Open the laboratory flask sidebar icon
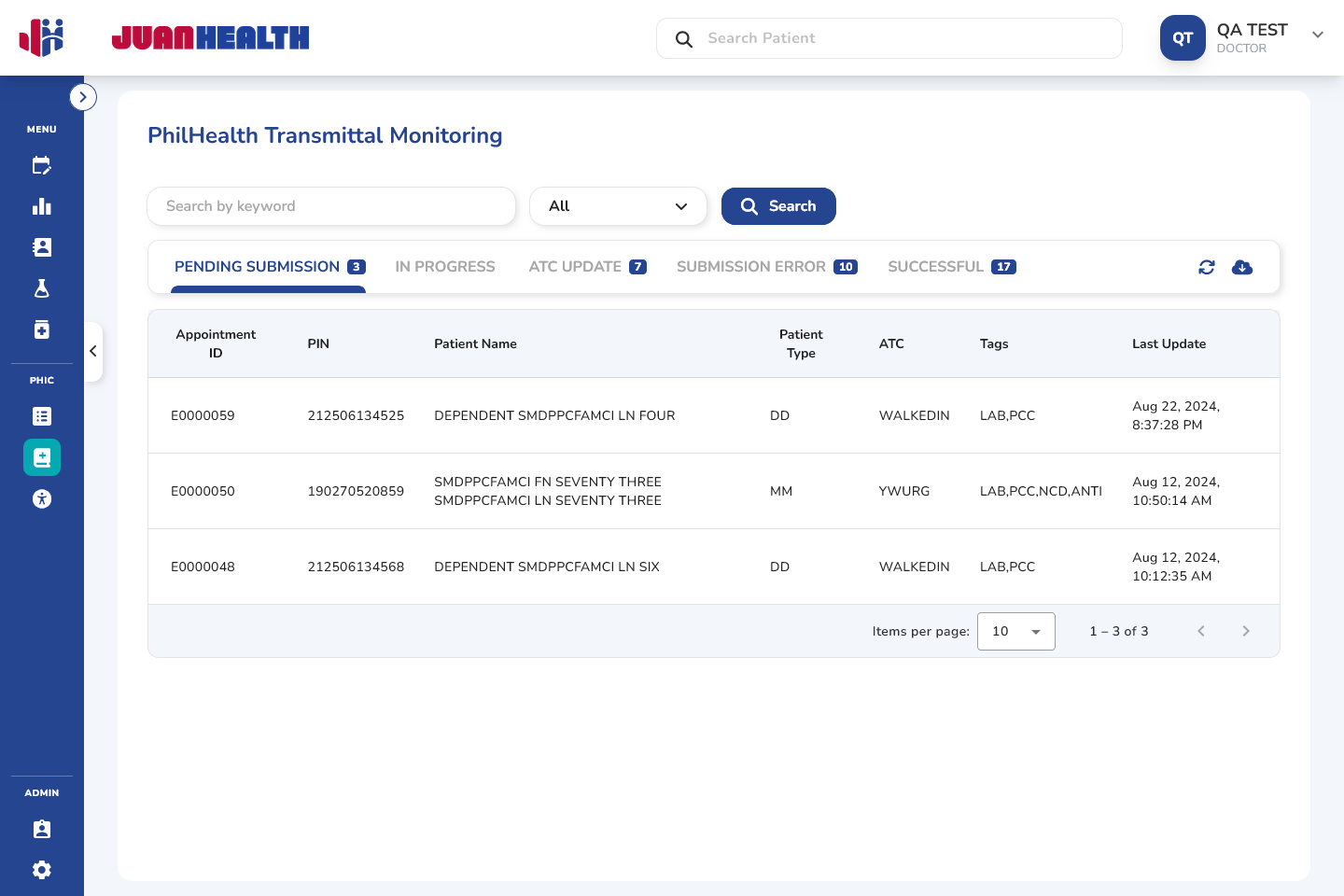The width and height of the screenshot is (1344, 896). [x=42, y=288]
